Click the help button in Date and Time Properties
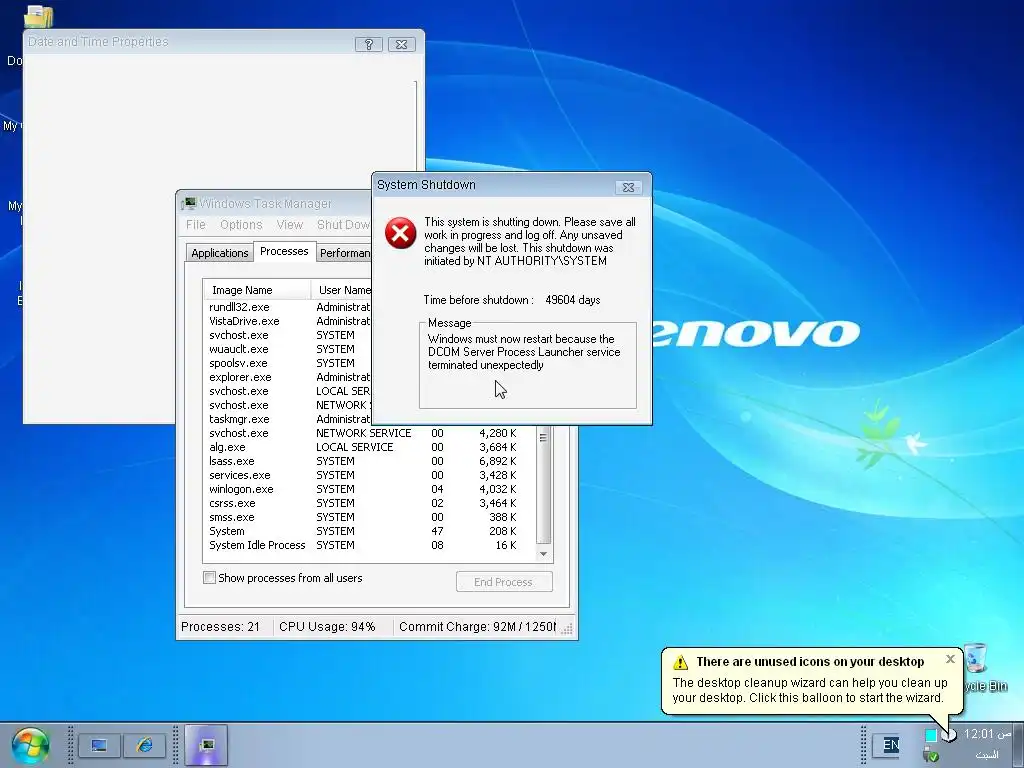 [x=369, y=44]
